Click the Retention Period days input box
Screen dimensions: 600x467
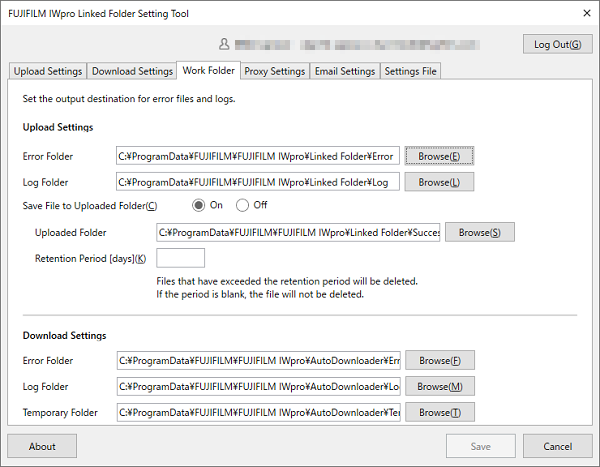click(181, 258)
